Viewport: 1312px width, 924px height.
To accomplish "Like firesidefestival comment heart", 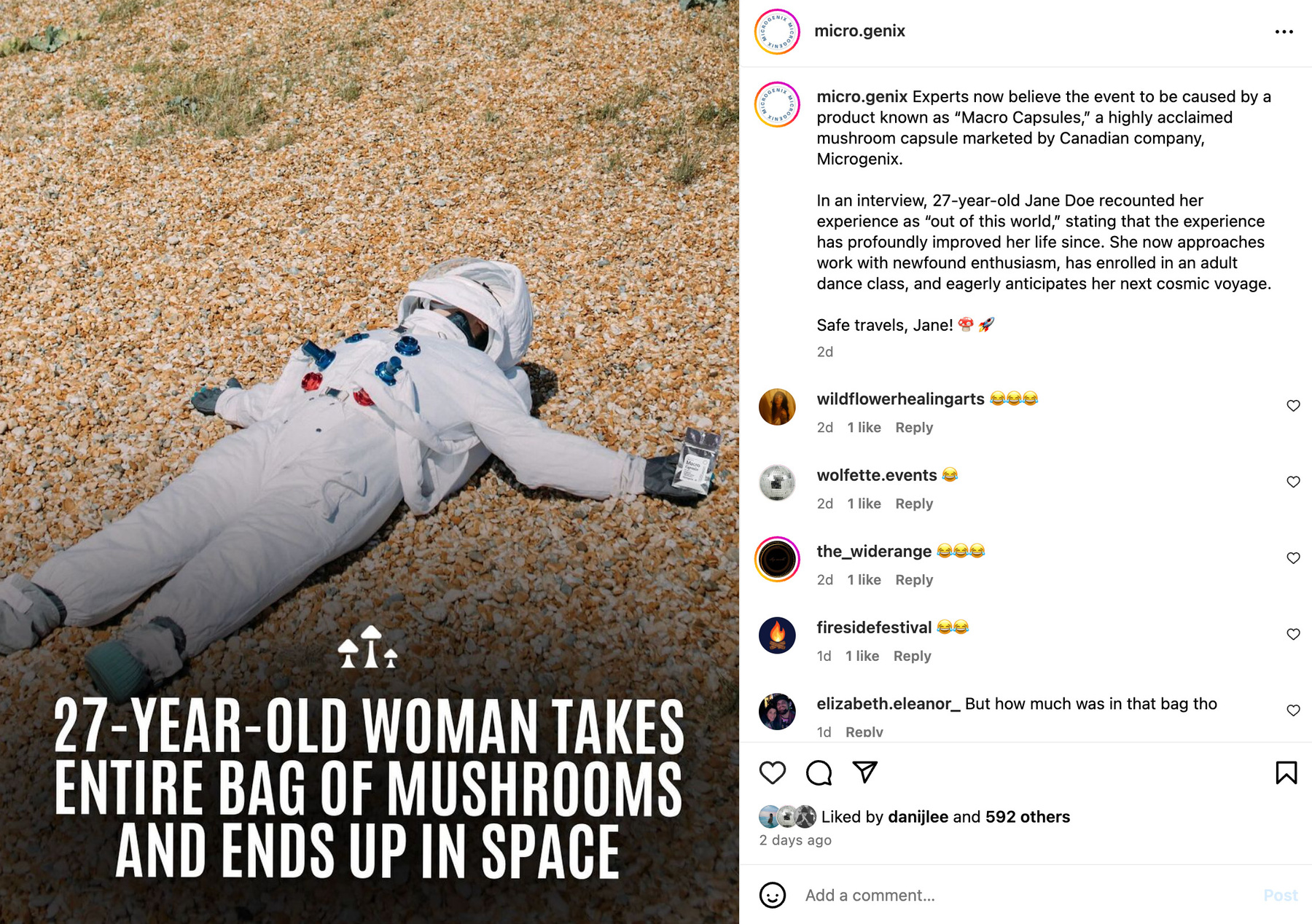I will tap(1293, 634).
